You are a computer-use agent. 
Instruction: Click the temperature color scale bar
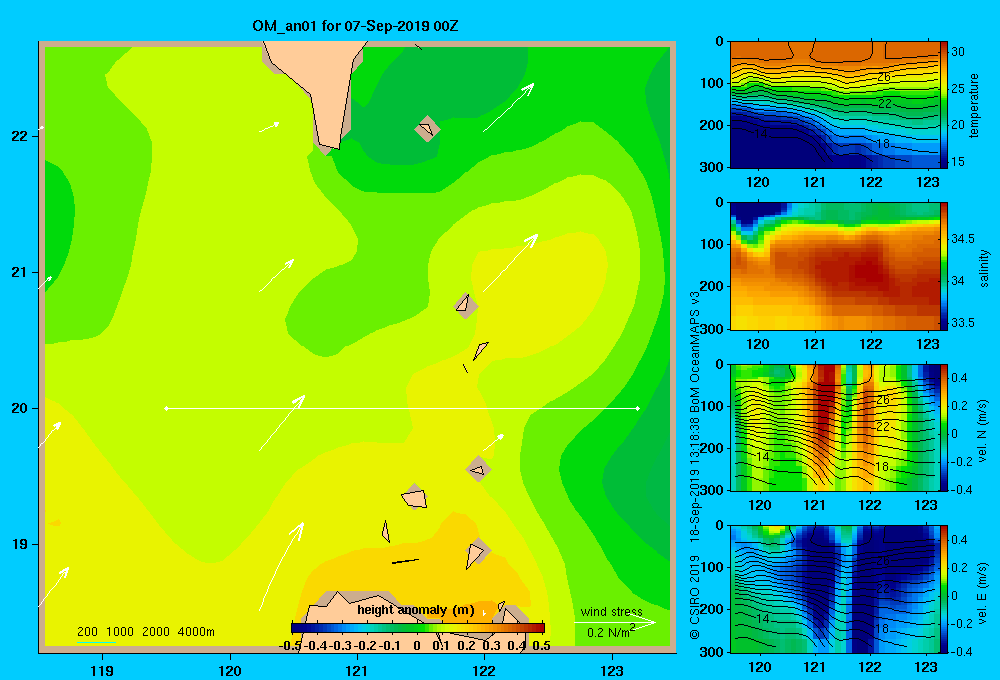click(943, 105)
